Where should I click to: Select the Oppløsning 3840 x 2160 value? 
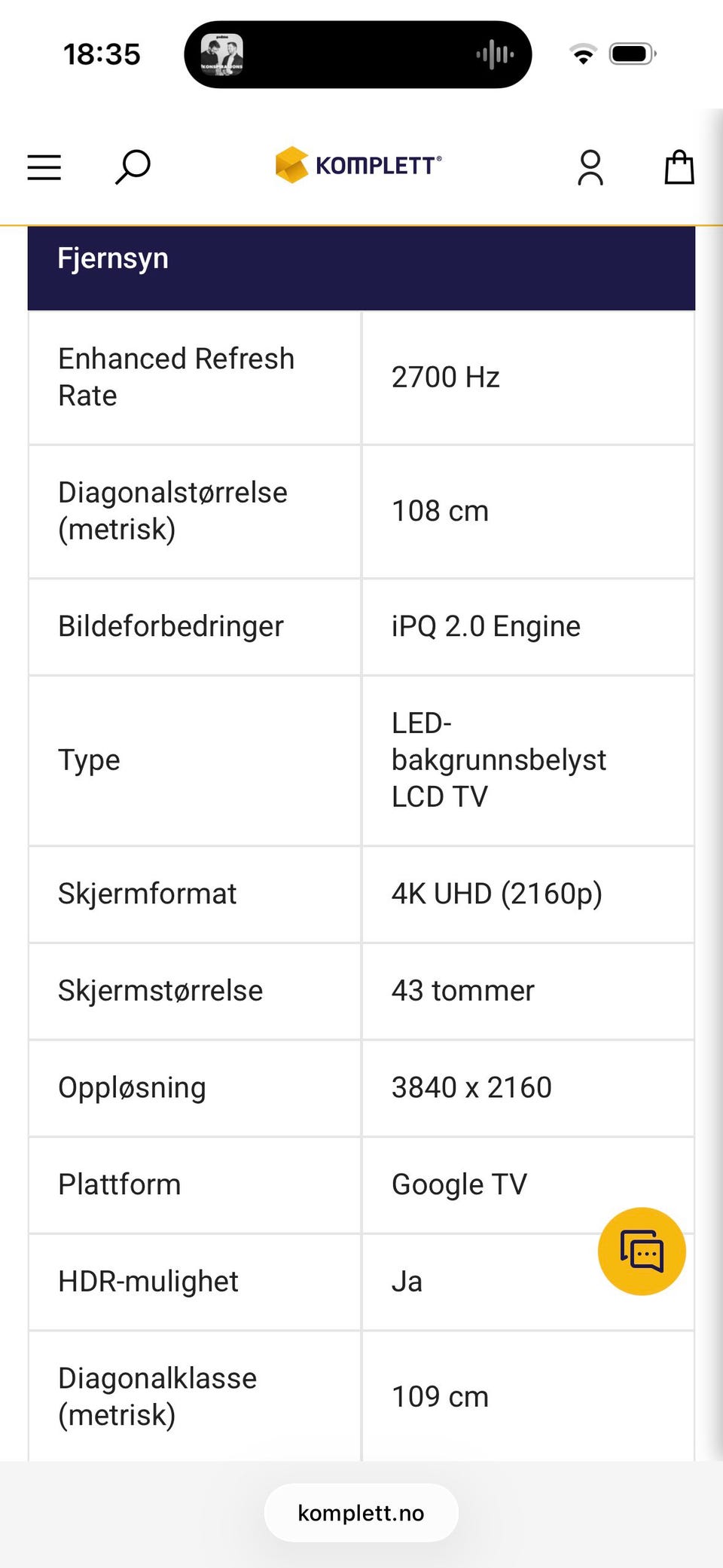pyautogui.click(x=471, y=1088)
